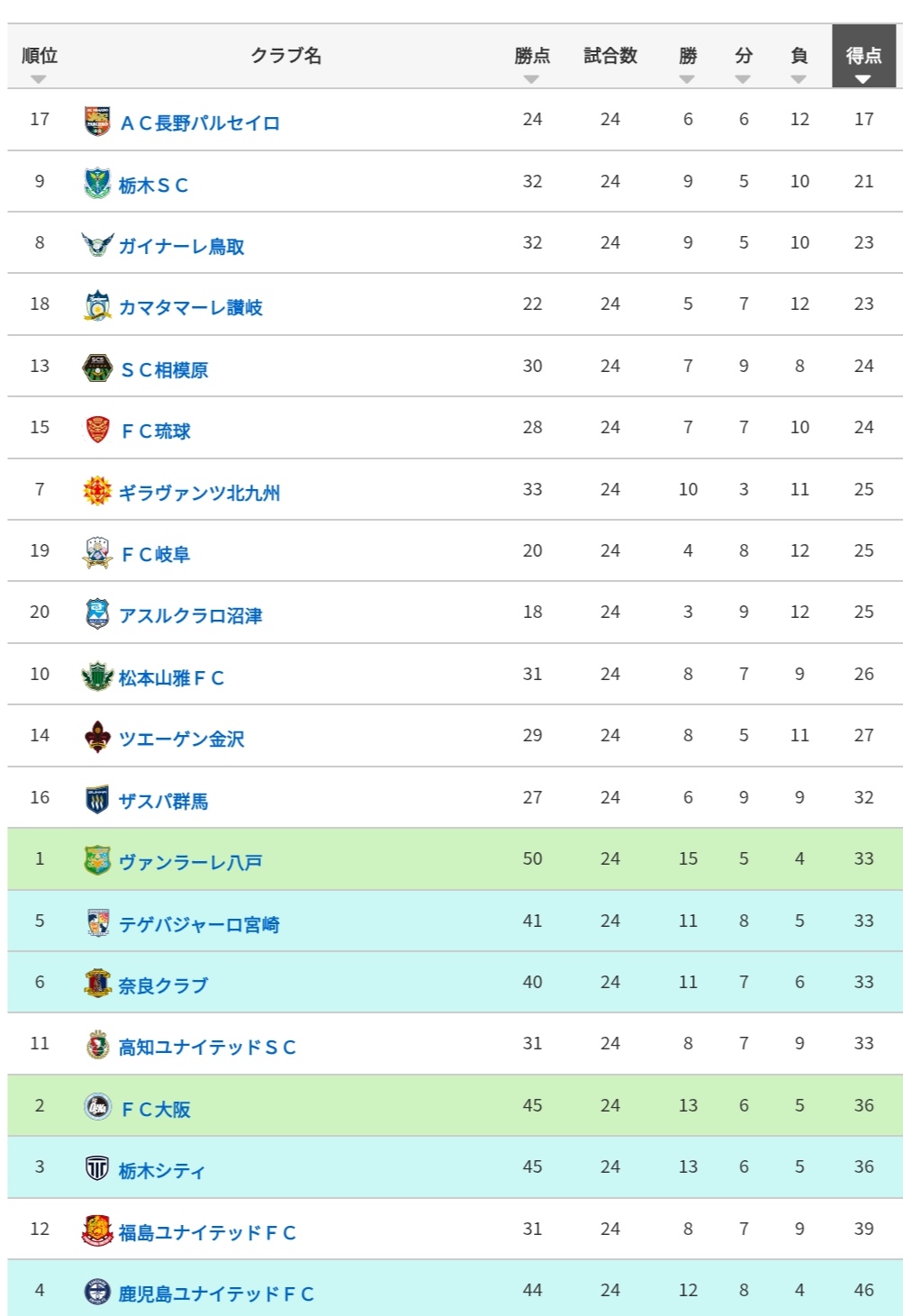
Task: Sort table by 順位 column arrow
Action: (38, 79)
